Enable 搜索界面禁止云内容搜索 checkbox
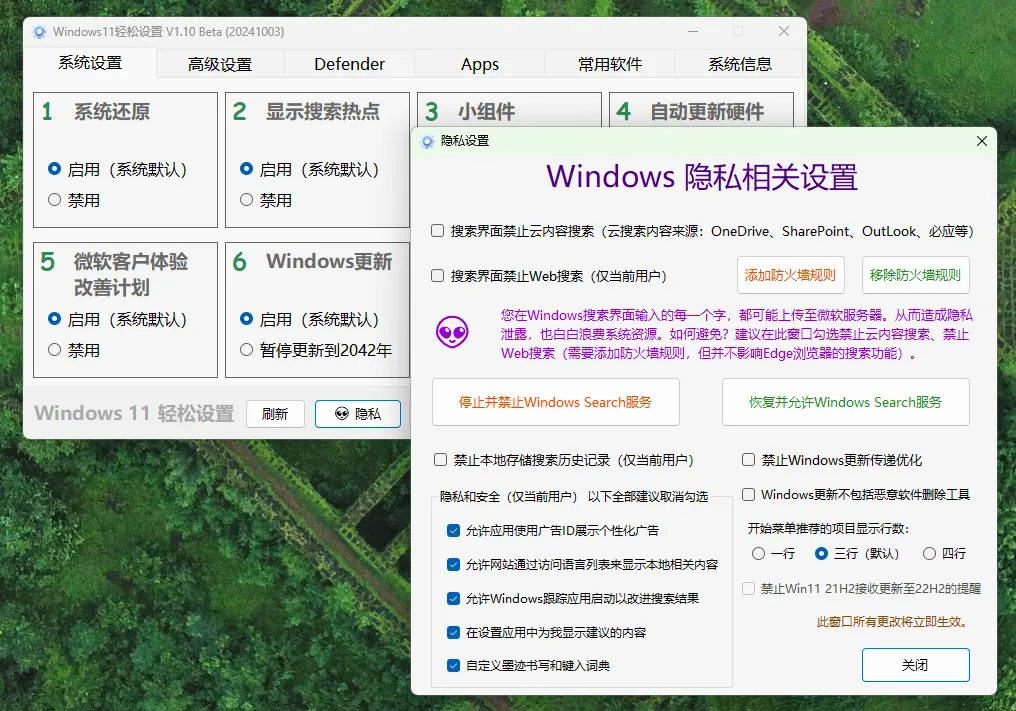 (437, 230)
